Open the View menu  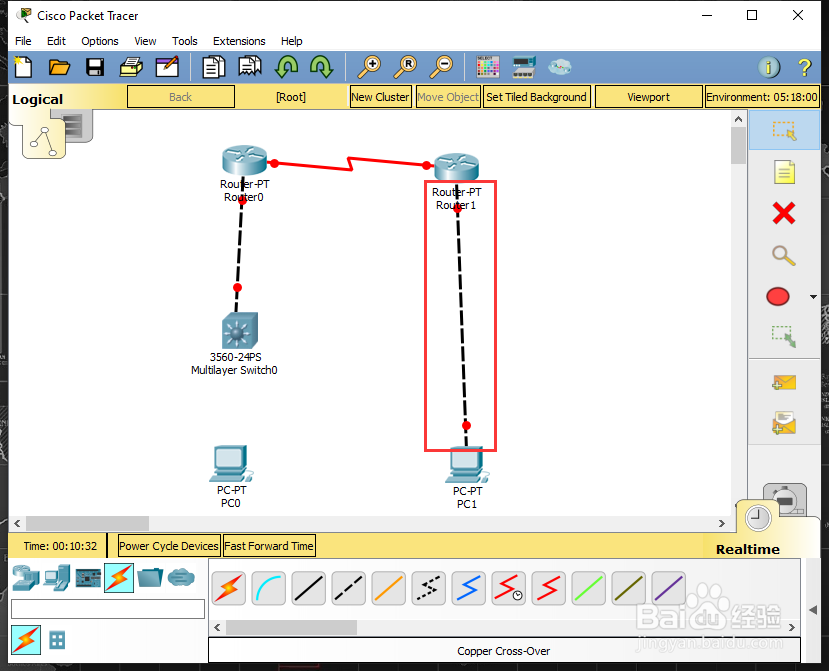click(145, 41)
